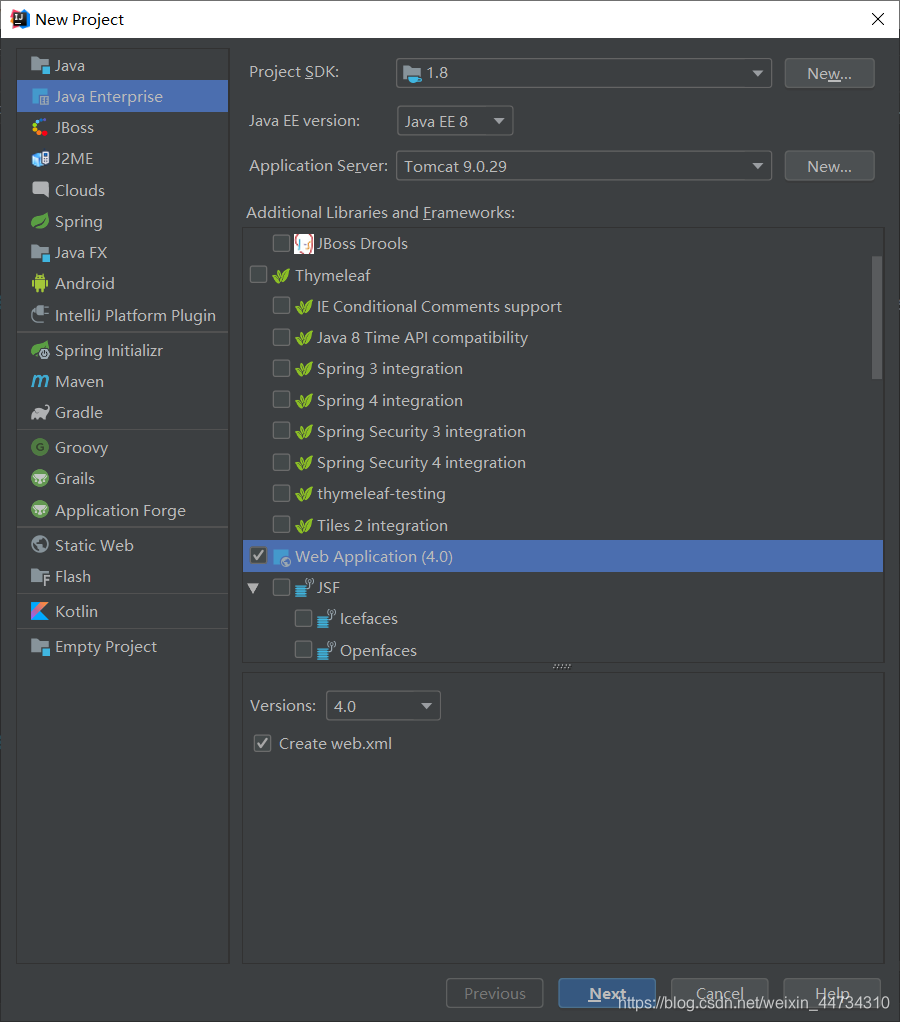Click the Application Forge icon

[40, 510]
